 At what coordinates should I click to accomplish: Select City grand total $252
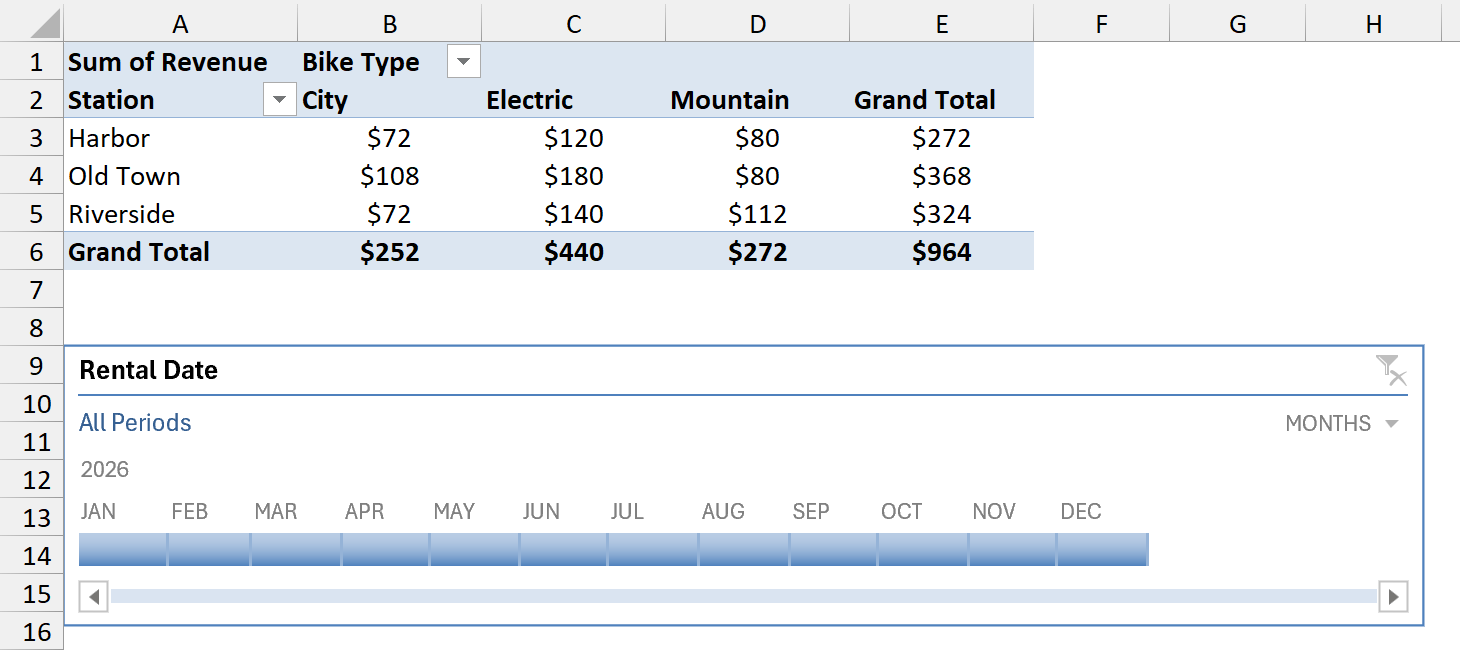pos(390,252)
